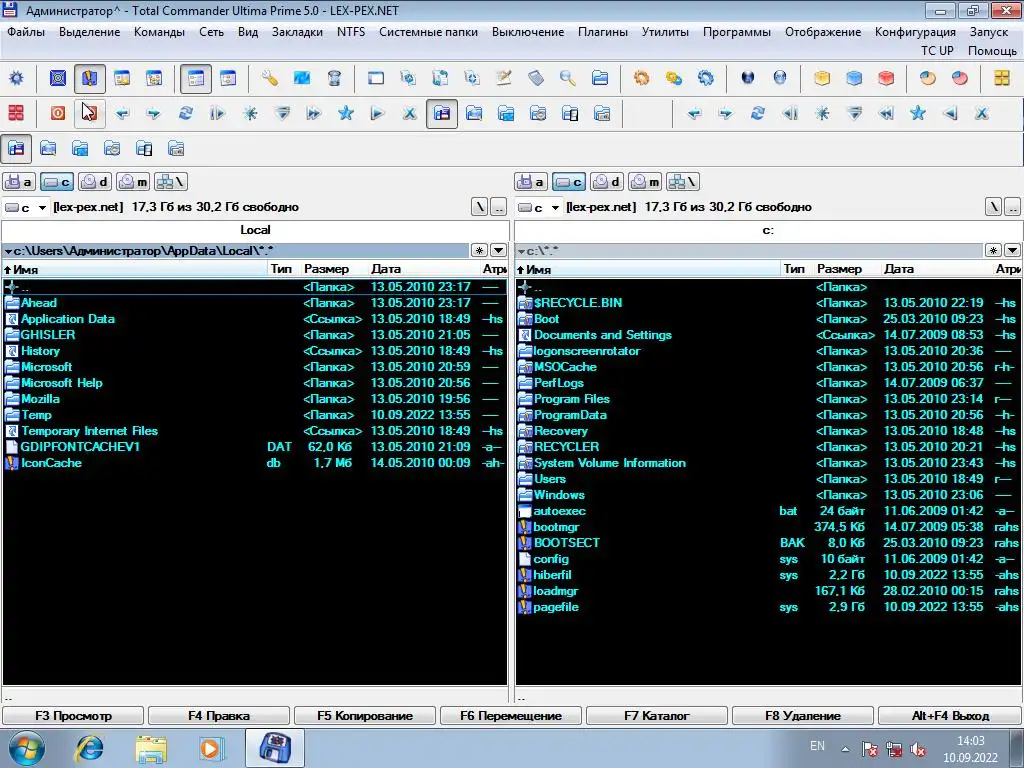Viewport: 1024px width, 768px height.
Task: Open Windows Start button
Action: click(26, 748)
